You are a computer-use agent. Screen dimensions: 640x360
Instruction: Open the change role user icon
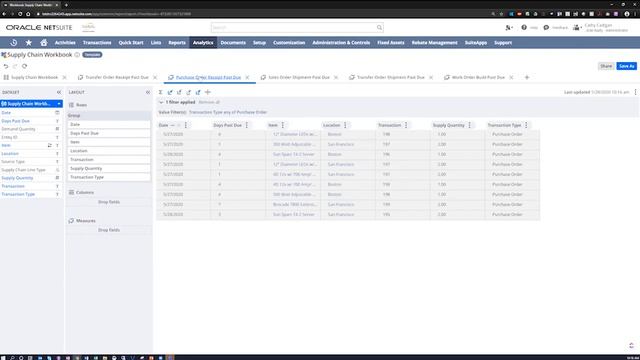pos(576,27)
